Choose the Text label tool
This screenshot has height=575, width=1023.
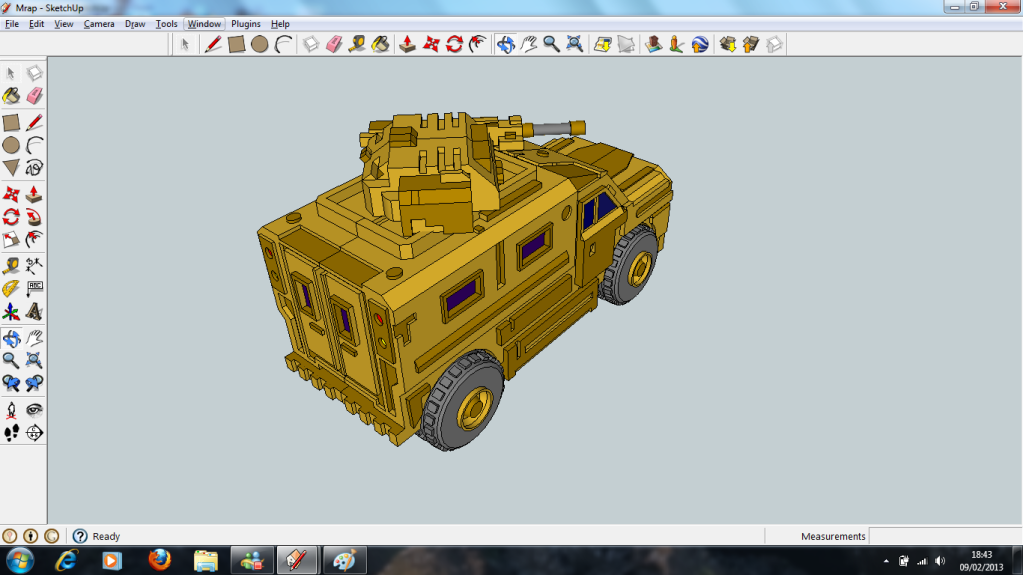coord(34,288)
